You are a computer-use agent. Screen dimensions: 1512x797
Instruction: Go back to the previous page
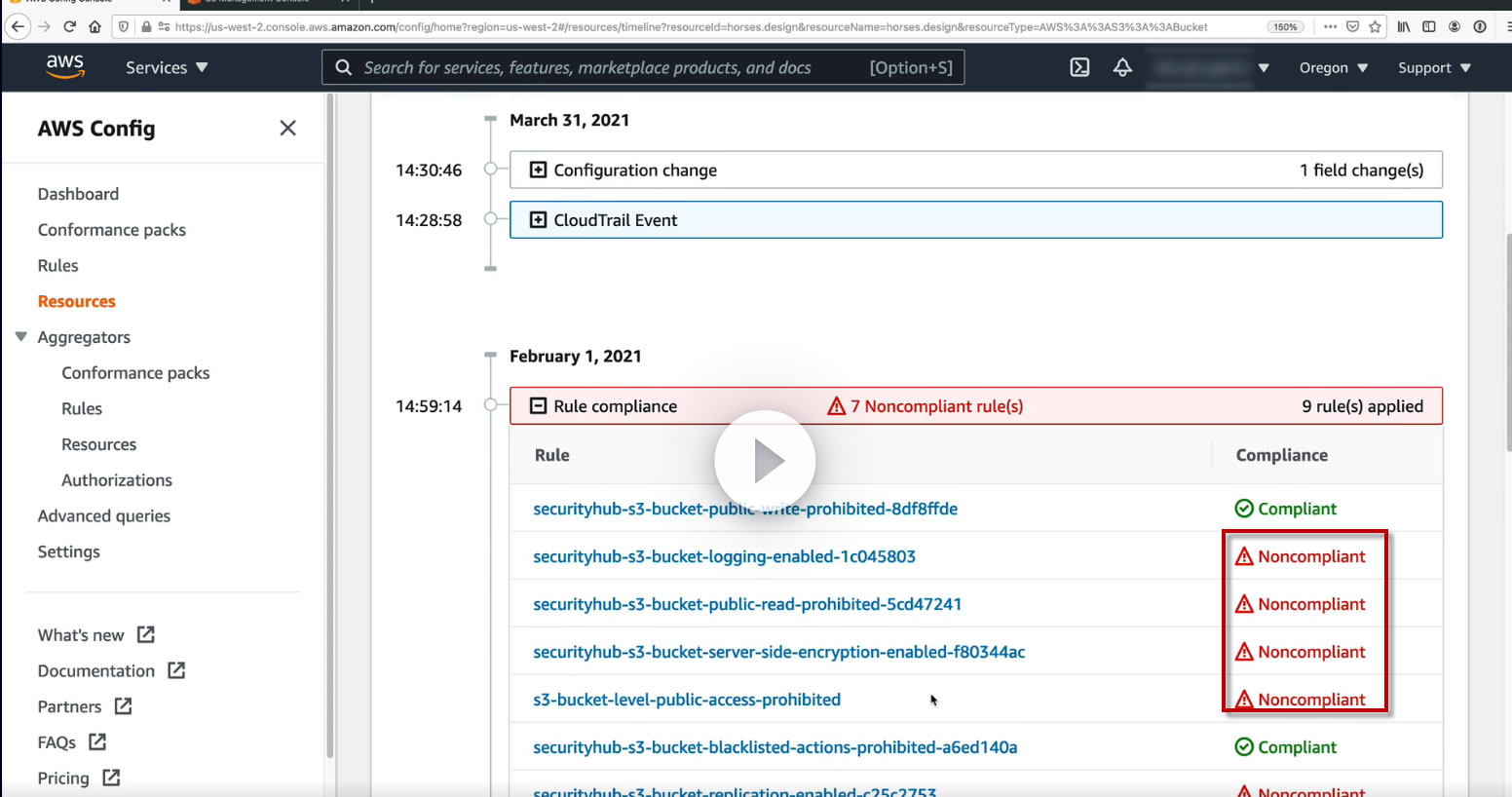[x=18, y=26]
